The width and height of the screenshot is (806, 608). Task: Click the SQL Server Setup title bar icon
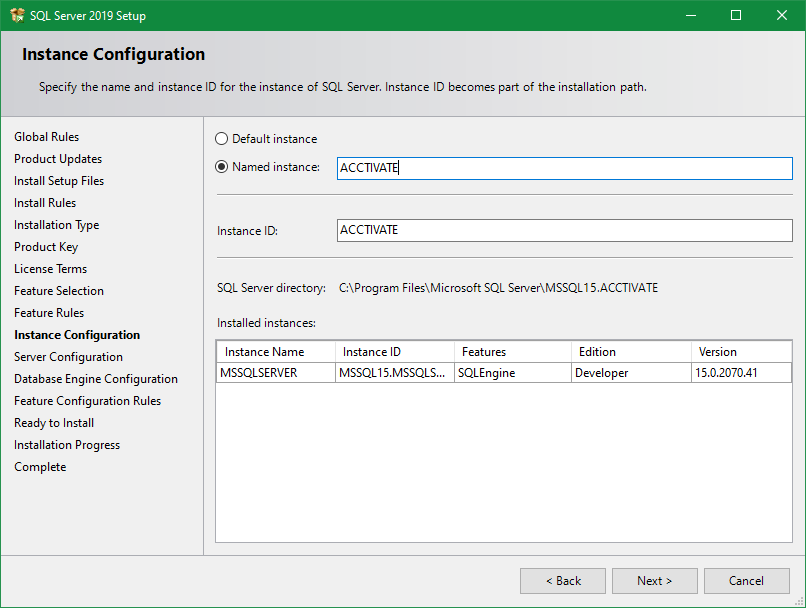coord(17,15)
